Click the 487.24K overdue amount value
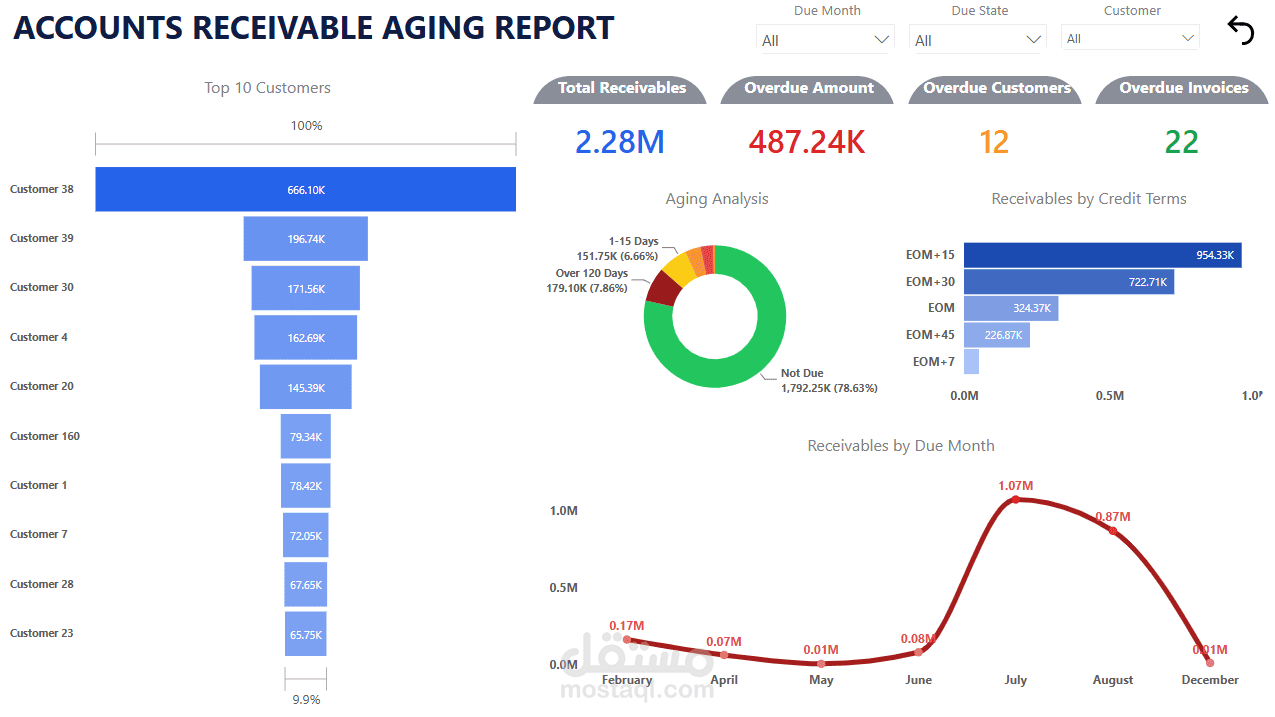 pyautogui.click(x=806, y=142)
